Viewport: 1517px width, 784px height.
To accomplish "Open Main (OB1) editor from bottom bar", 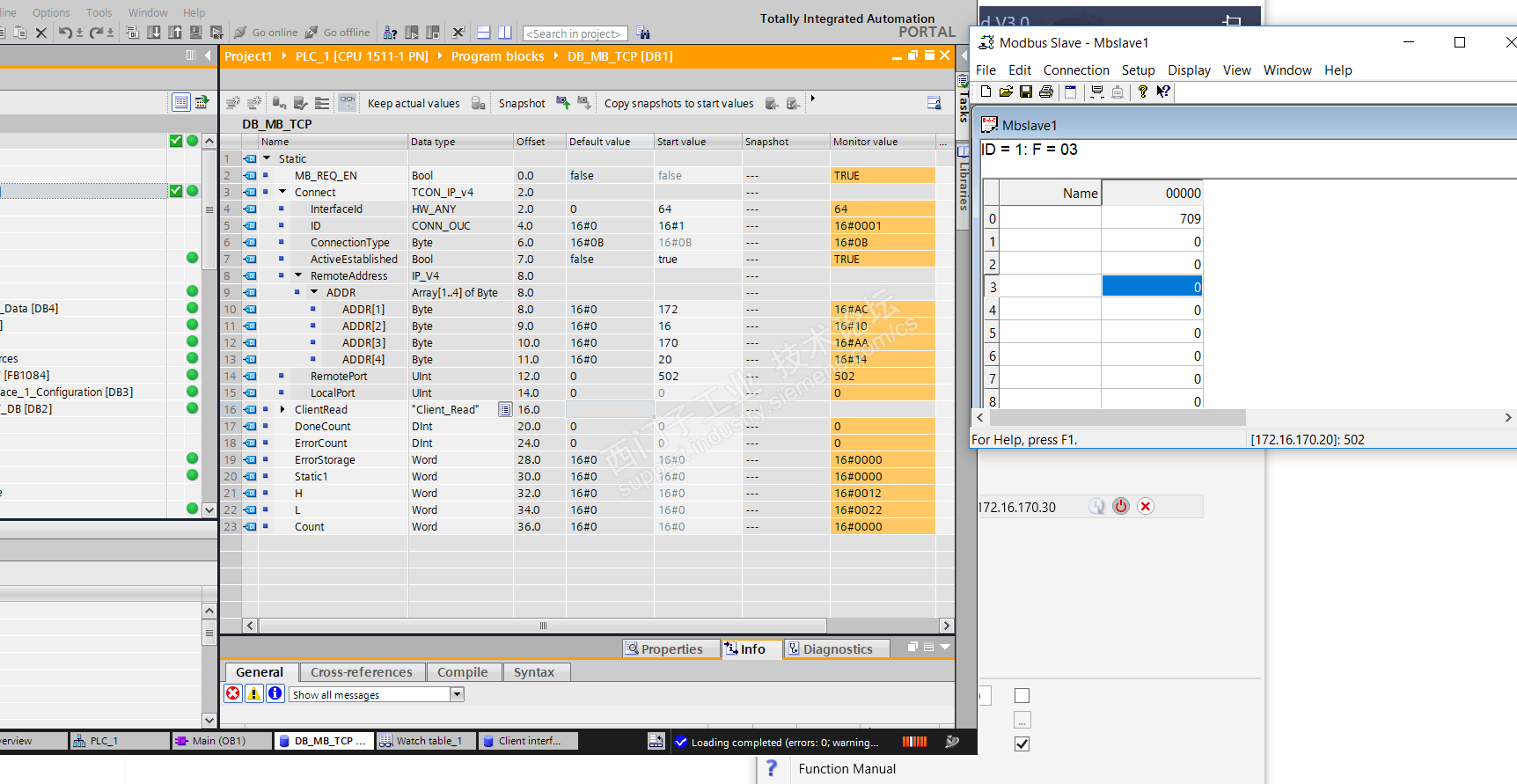I will (x=220, y=741).
